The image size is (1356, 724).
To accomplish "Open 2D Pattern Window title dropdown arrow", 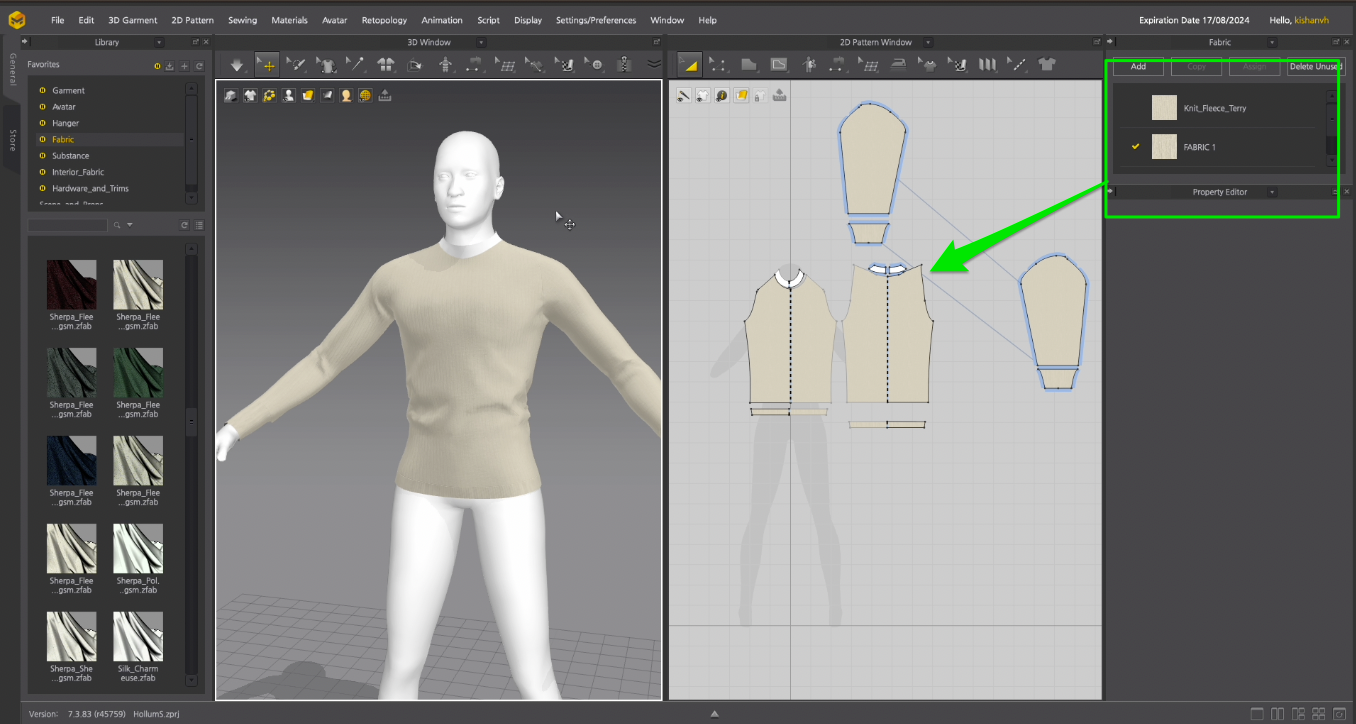I will point(930,42).
